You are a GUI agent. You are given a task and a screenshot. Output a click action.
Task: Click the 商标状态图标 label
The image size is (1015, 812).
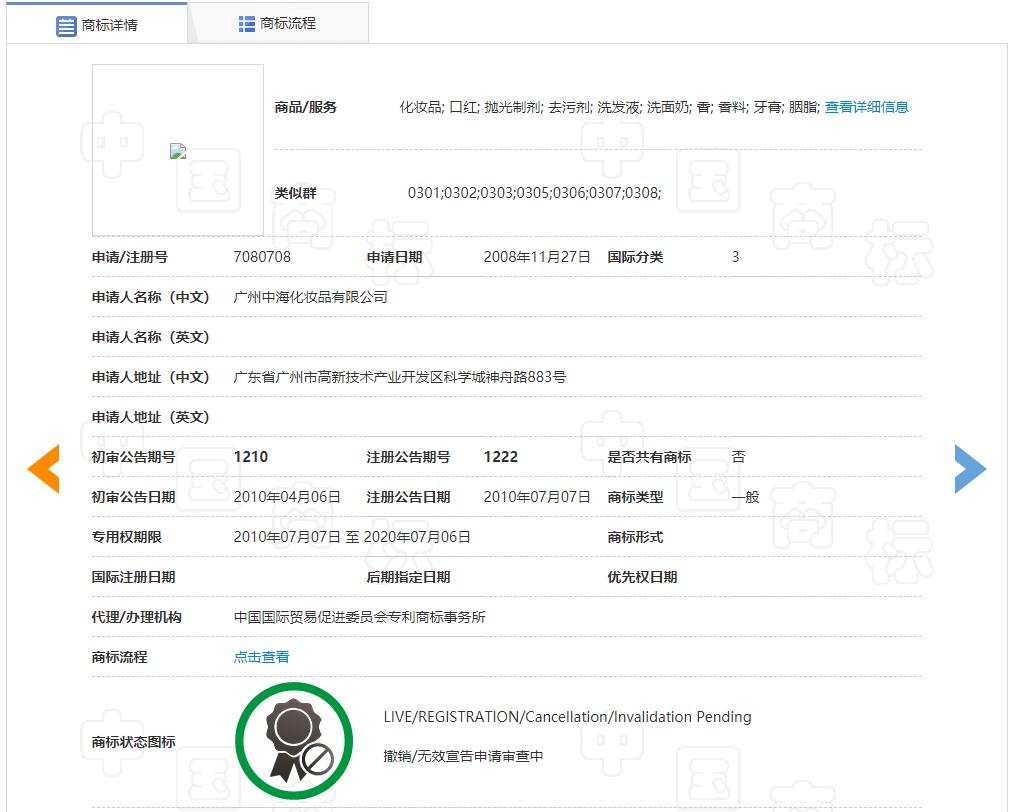coord(133,741)
